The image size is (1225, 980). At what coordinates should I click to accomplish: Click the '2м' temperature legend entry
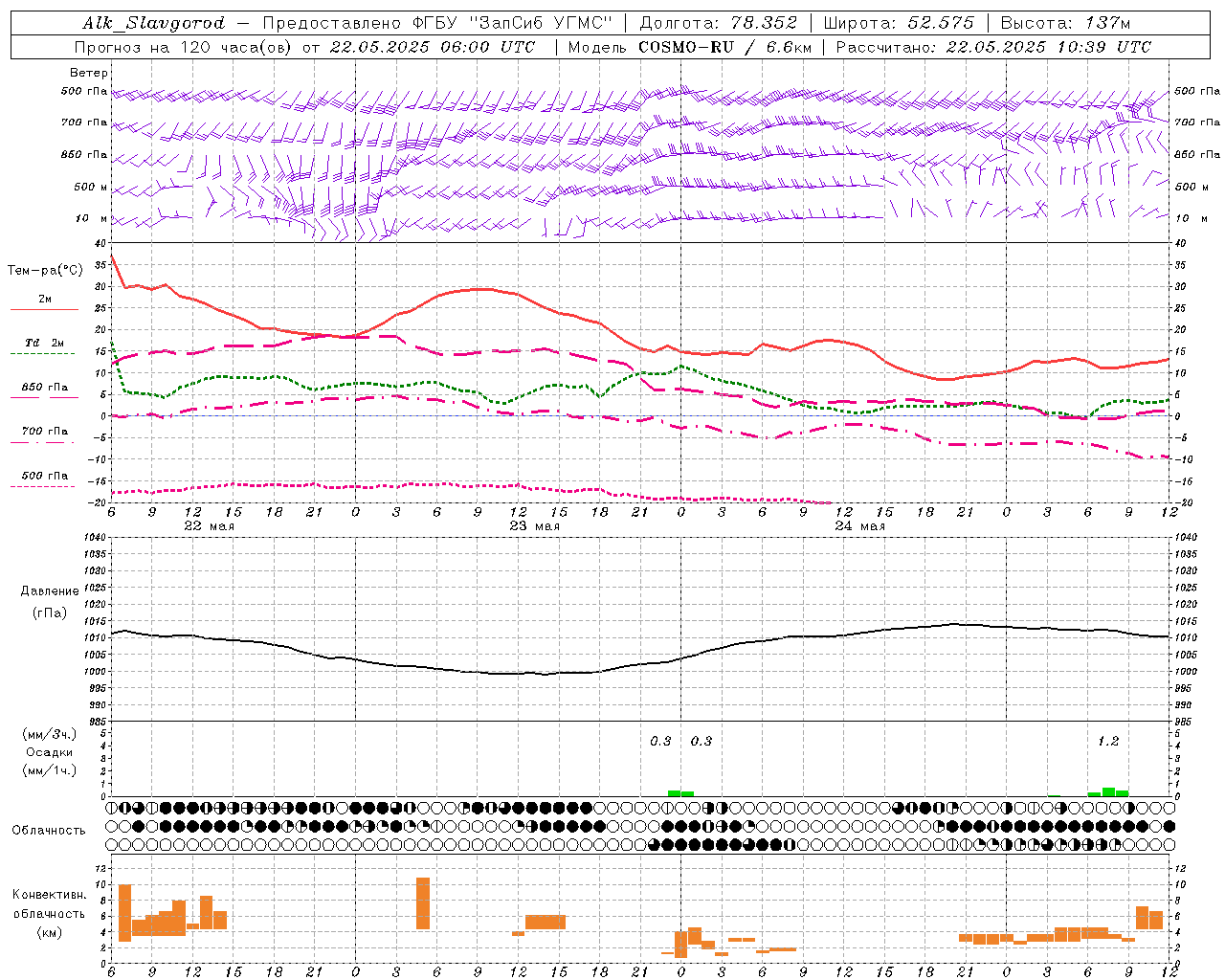[45, 300]
